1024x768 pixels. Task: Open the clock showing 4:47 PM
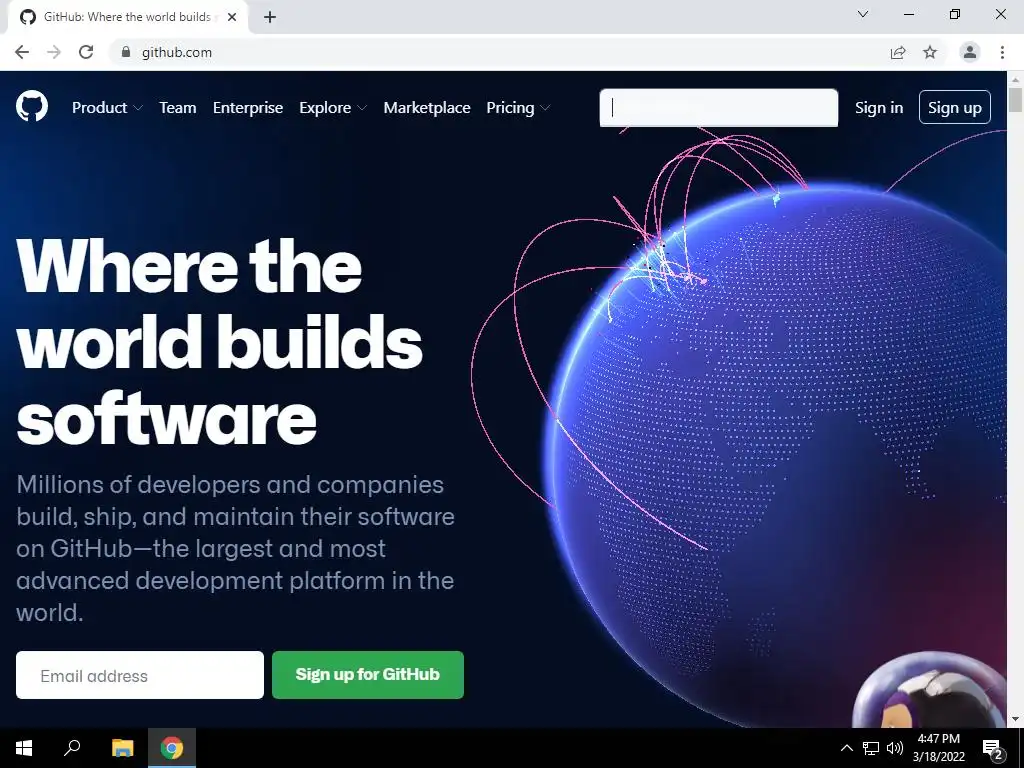[x=938, y=748]
